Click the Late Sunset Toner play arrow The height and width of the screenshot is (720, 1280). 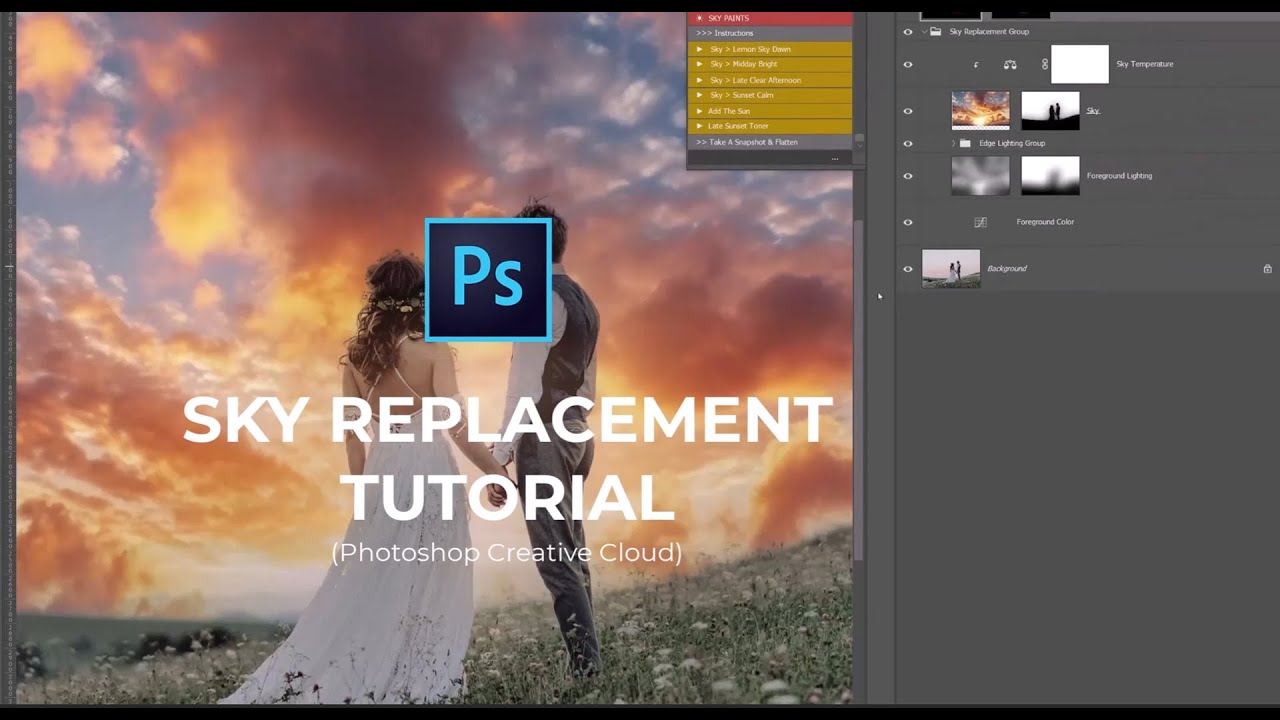click(700, 126)
